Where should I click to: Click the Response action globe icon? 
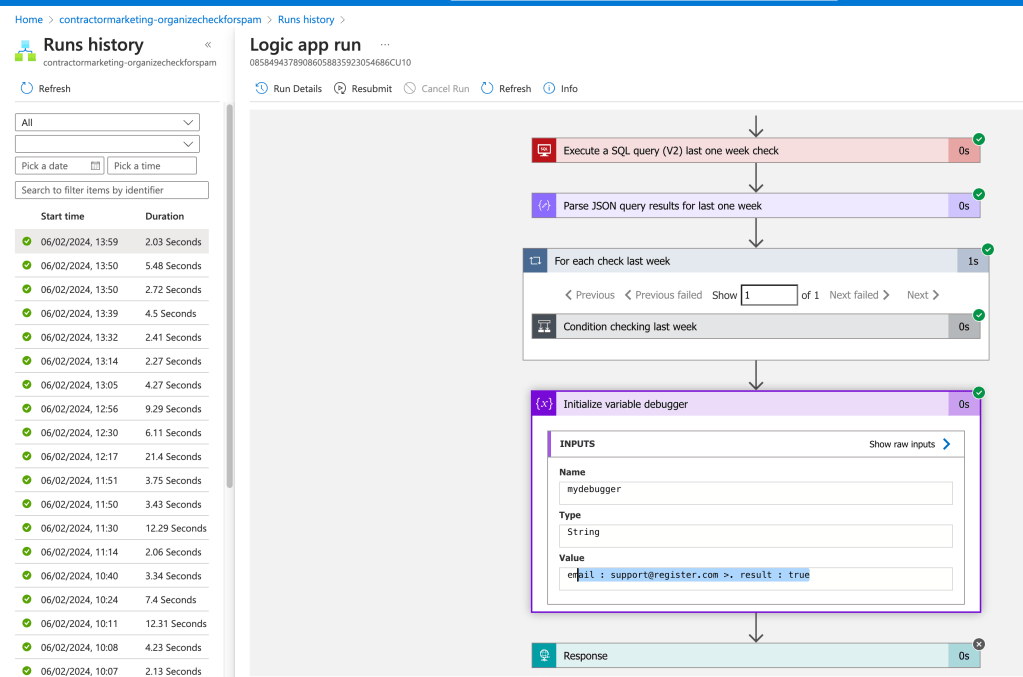pos(543,655)
